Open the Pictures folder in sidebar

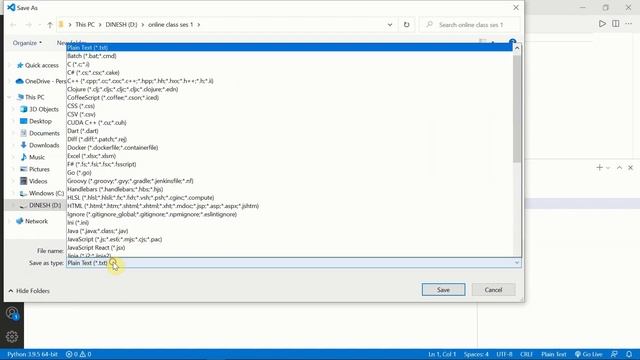pyautogui.click(x=35, y=169)
